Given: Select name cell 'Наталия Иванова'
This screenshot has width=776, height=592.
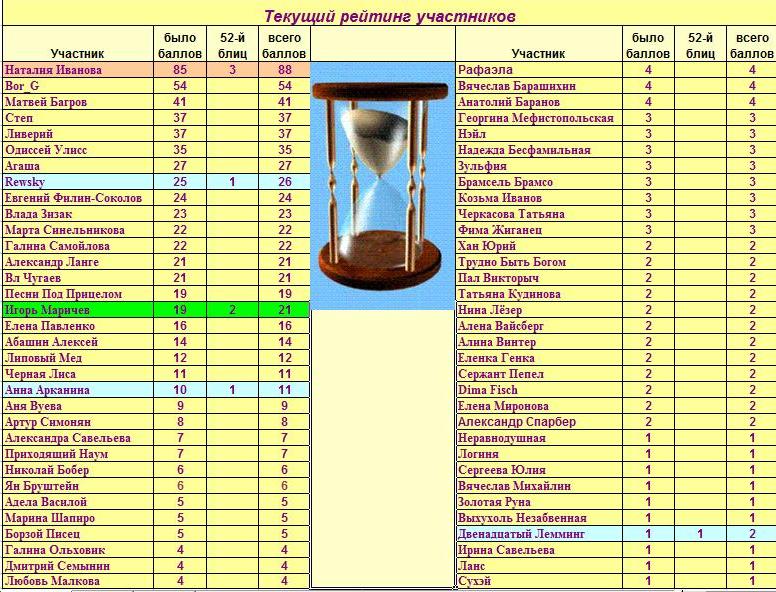Looking at the screenshot, I should pyautogui.click(x=78, y=70).
